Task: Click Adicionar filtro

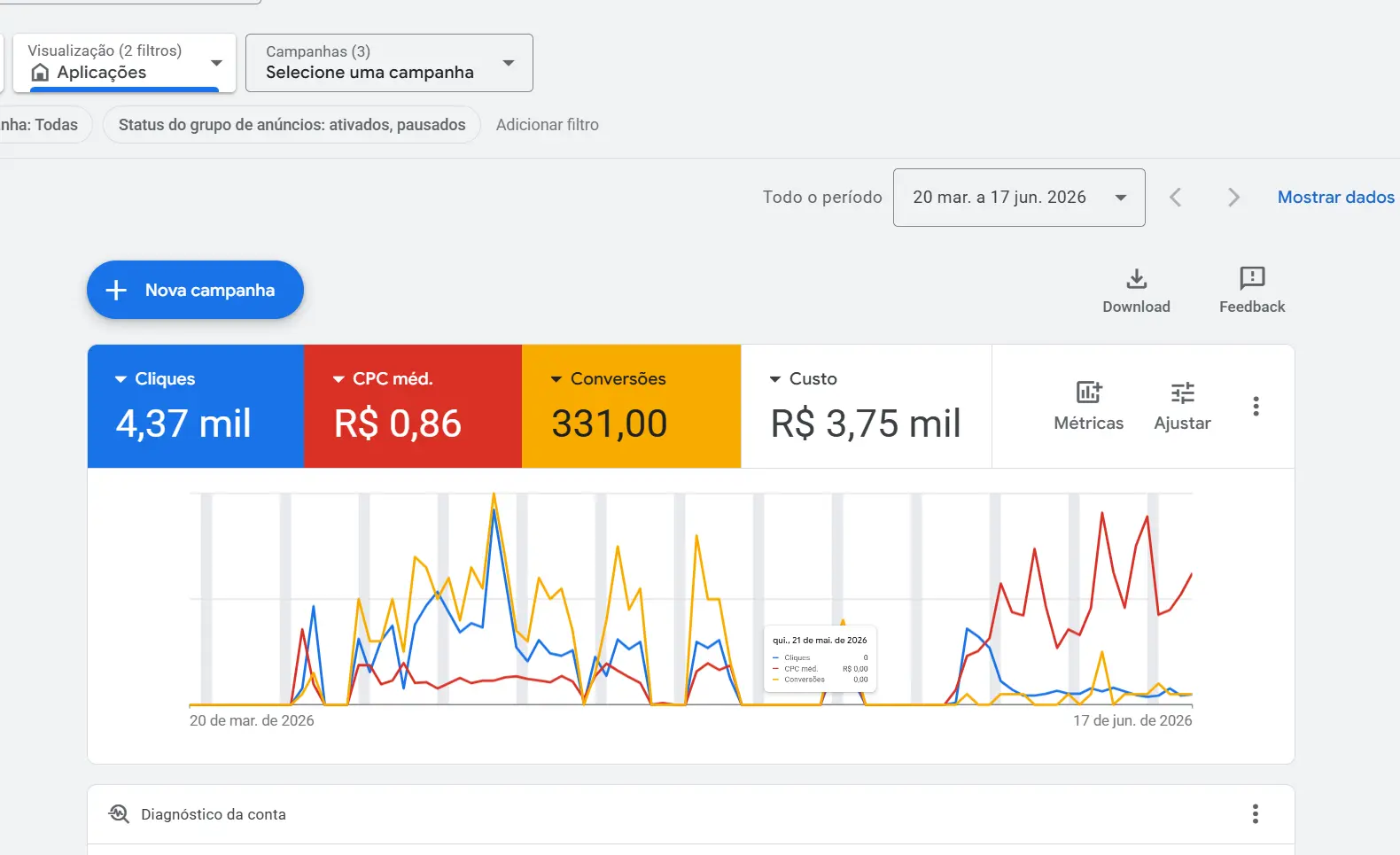Action: (548, 125)
